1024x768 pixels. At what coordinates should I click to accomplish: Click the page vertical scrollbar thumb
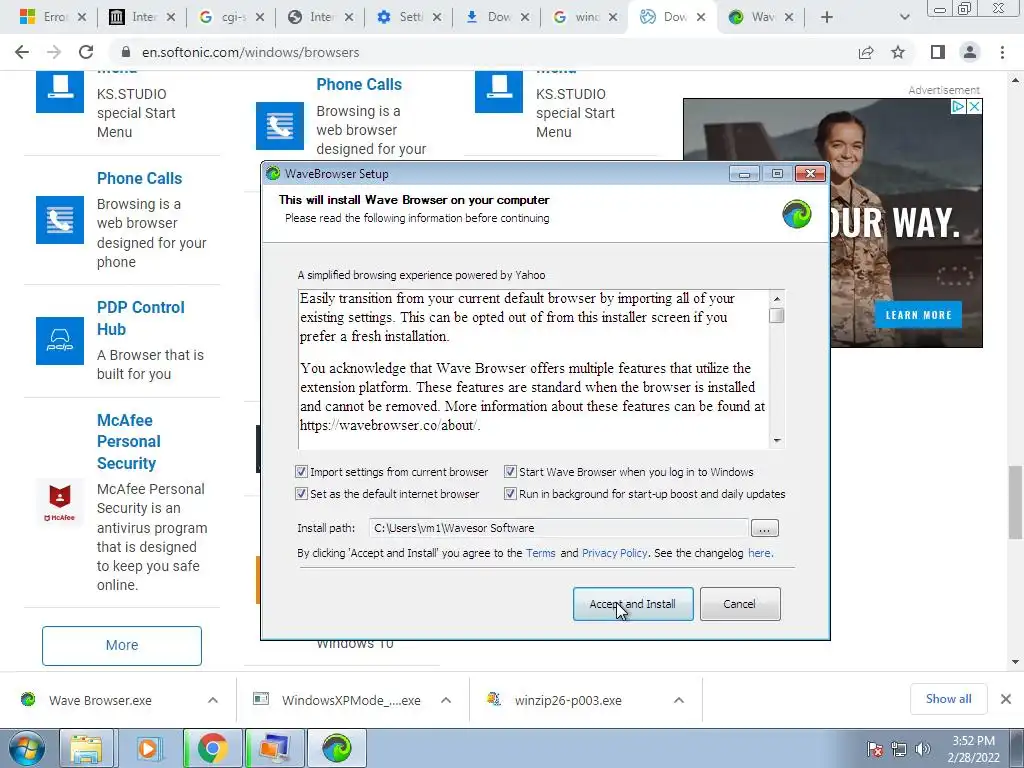point(1016,503)
